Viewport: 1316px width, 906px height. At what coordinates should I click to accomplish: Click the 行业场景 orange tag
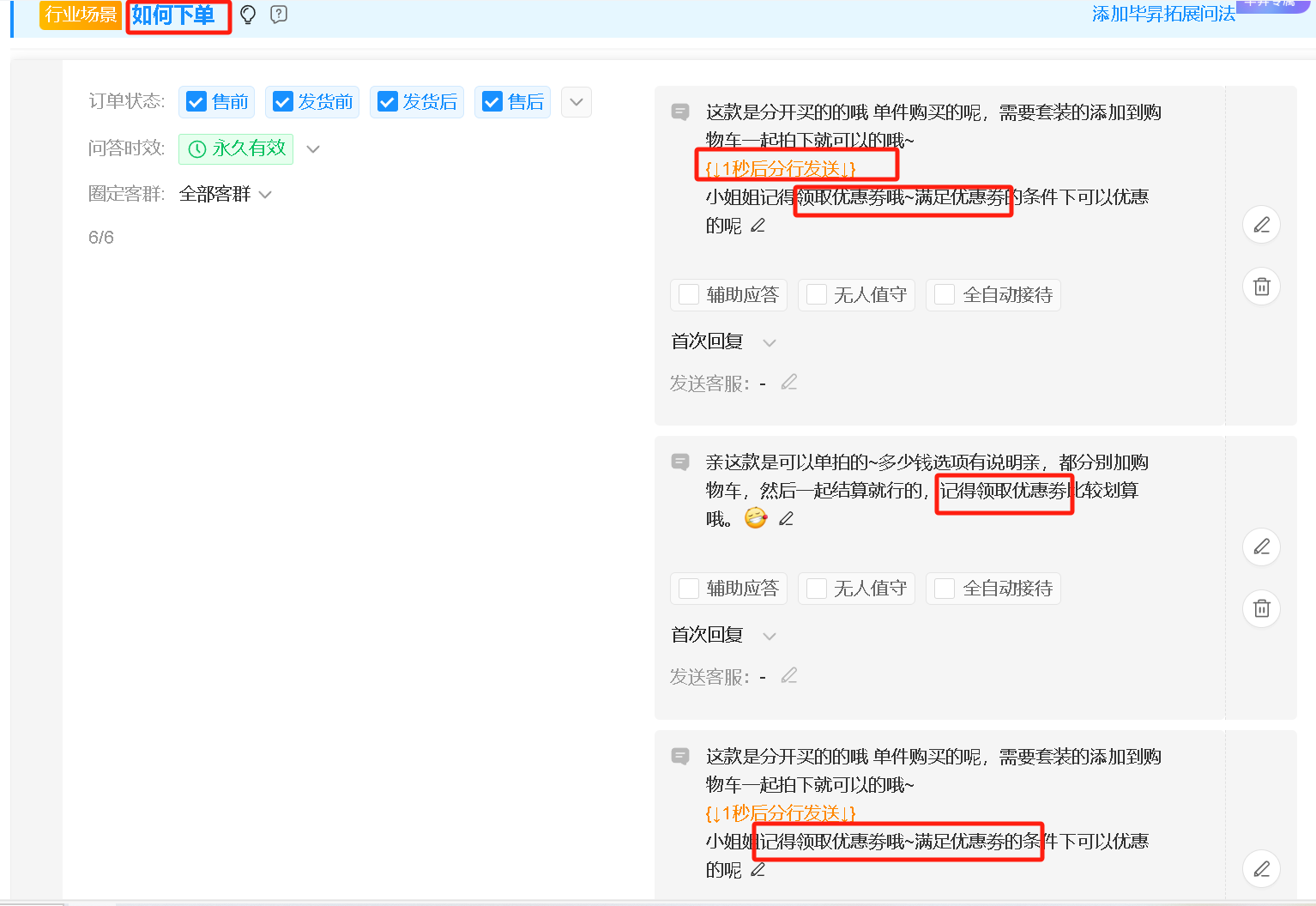81,15
